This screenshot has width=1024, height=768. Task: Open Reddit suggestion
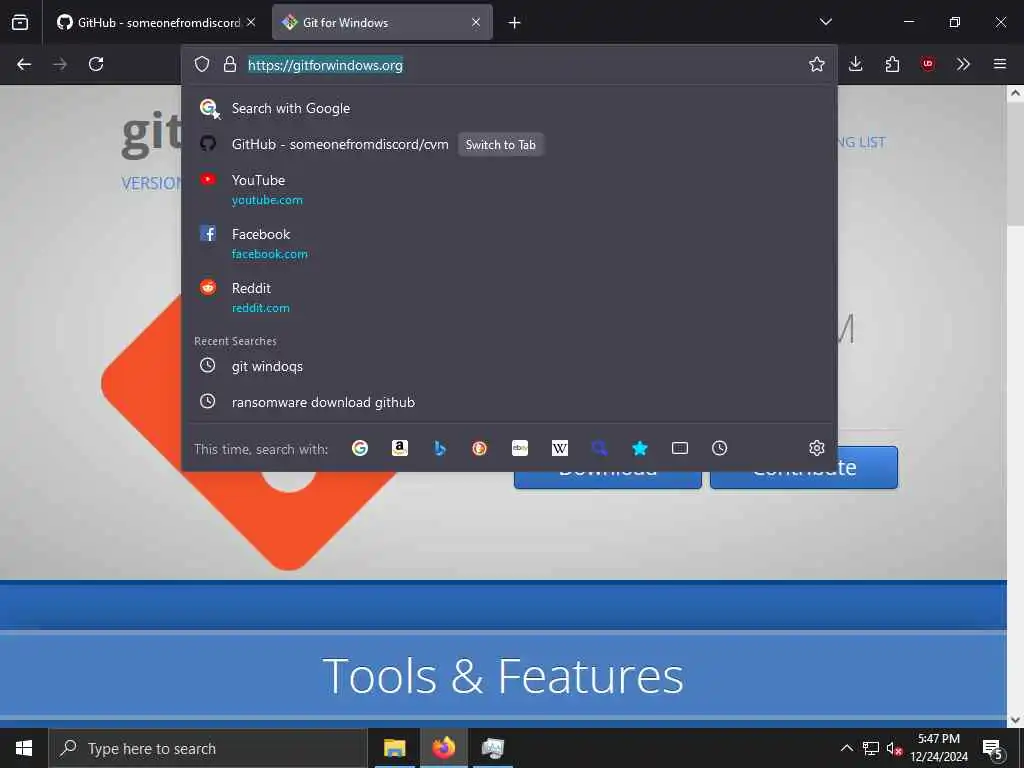tap(509, 297)
